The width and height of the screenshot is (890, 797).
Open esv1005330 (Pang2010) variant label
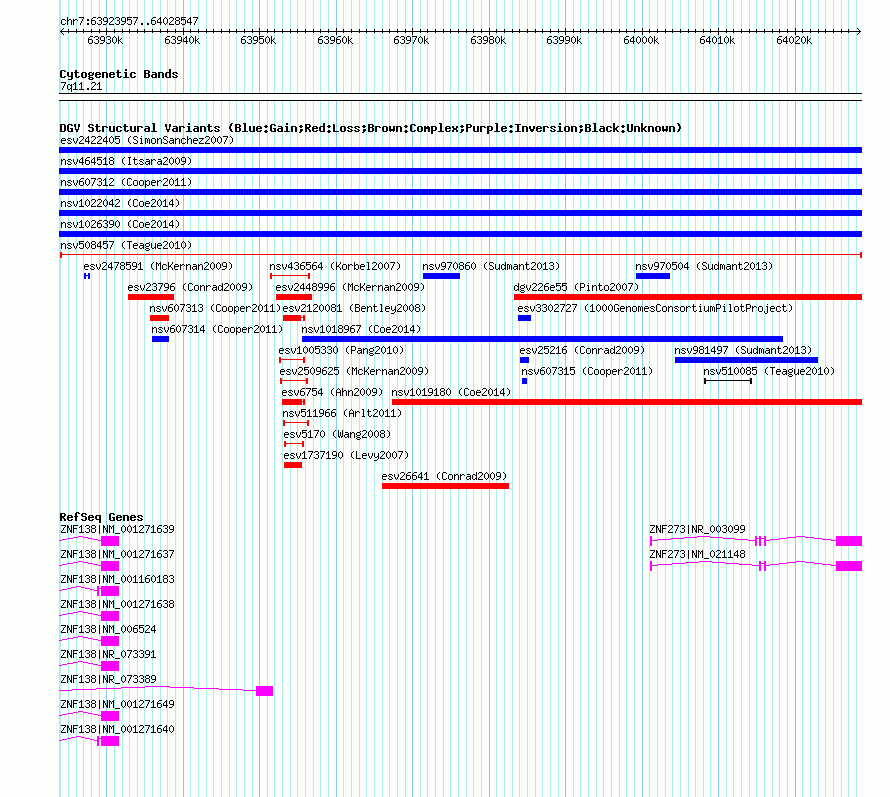pos(341,350)
